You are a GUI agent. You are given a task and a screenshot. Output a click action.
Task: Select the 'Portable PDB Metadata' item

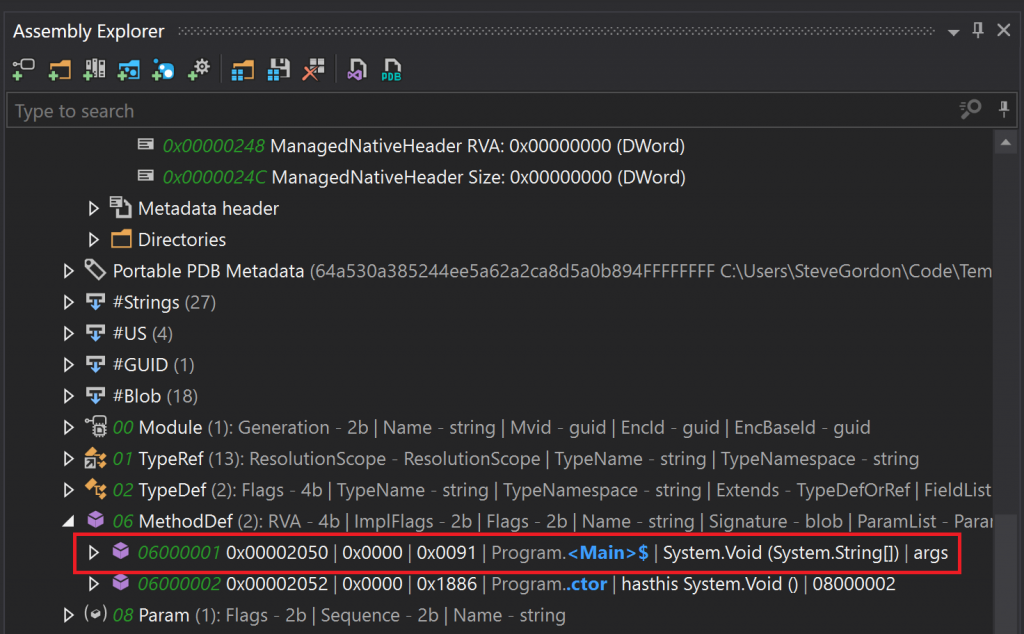(208, 271)
